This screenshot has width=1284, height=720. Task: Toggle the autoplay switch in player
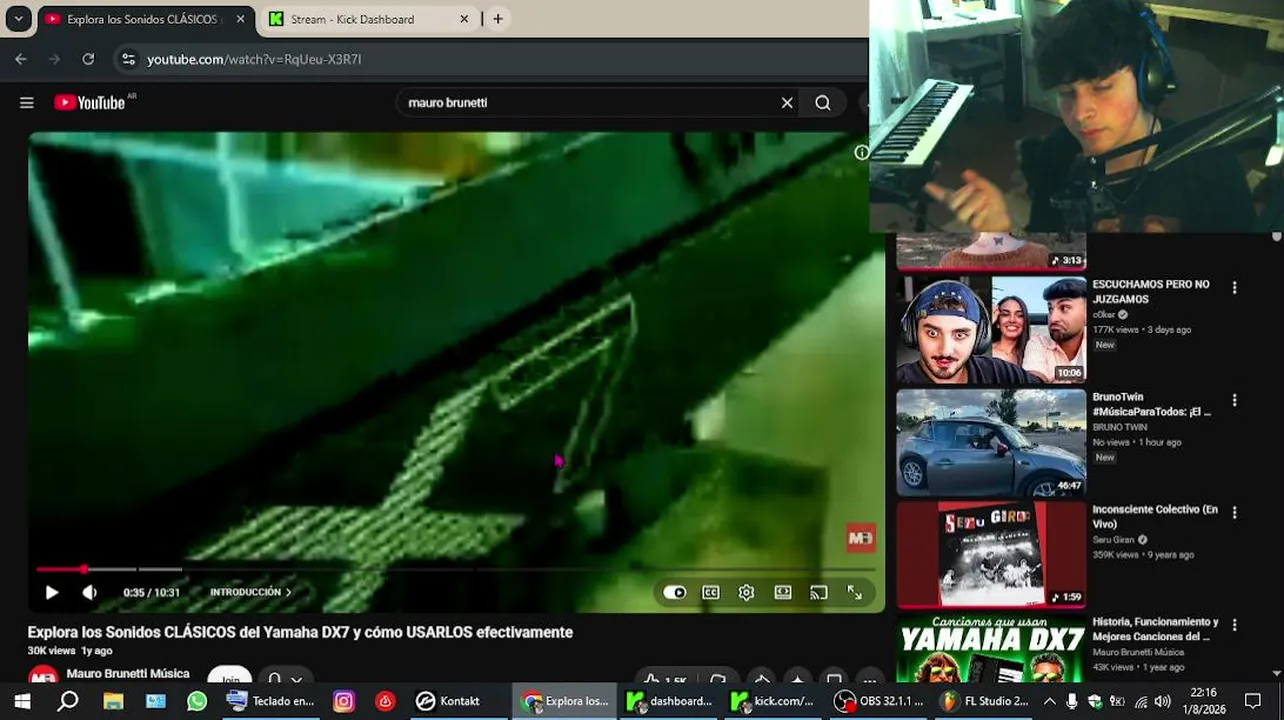[675, 593]
